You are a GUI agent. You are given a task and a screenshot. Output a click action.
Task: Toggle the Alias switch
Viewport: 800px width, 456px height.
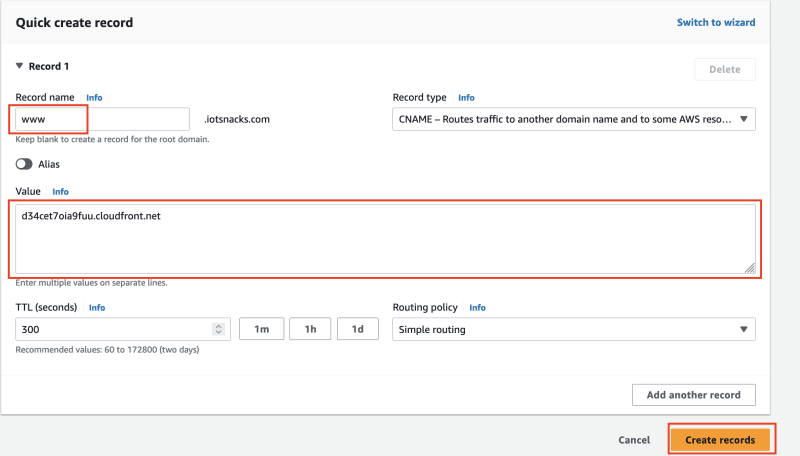(x=24, y=164)
